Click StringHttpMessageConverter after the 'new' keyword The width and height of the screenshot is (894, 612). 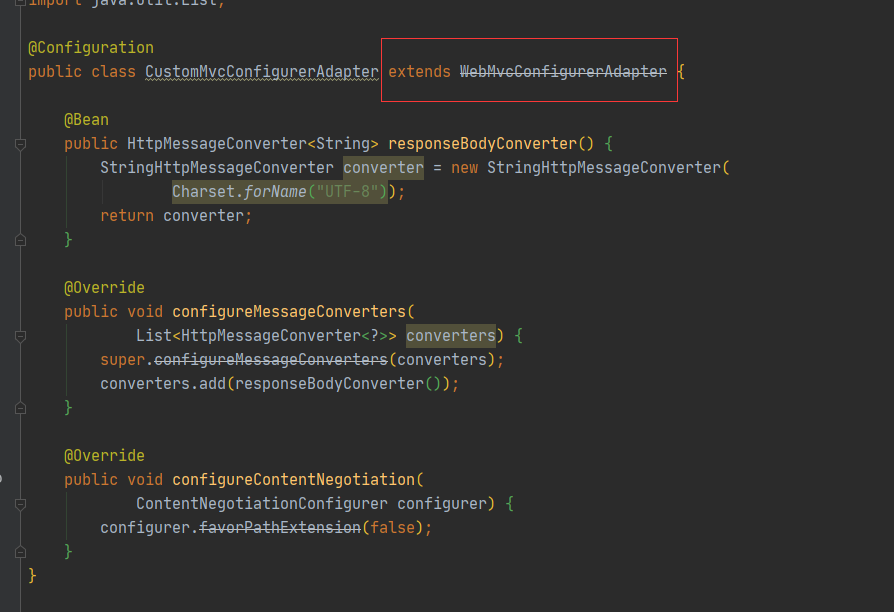click(604, 168)
